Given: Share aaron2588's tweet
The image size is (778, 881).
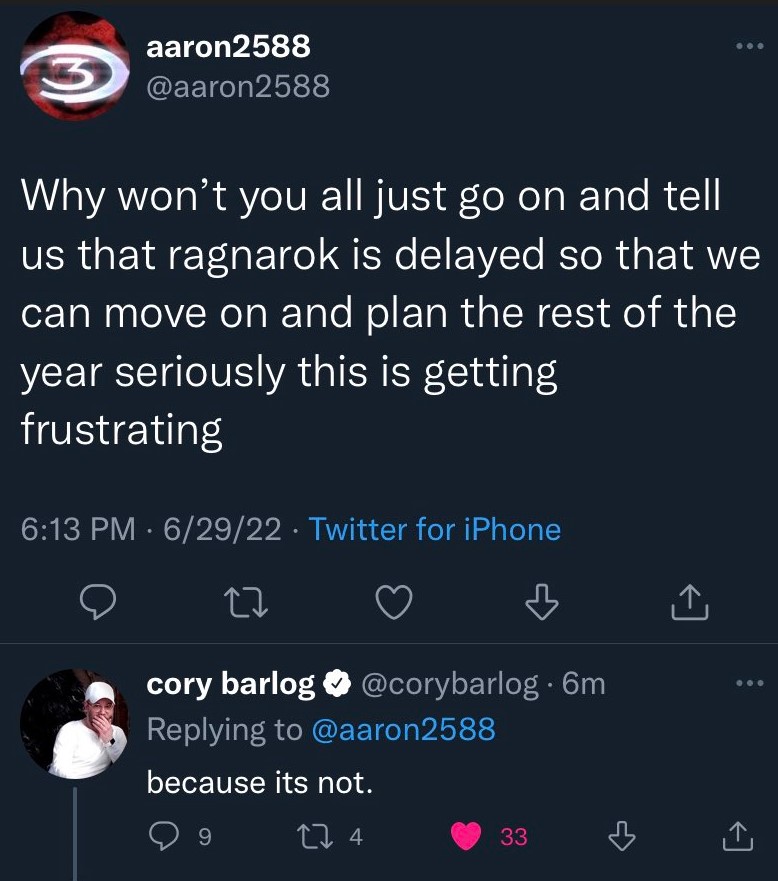Looking at the screenshot, I should tap(689, 603).
